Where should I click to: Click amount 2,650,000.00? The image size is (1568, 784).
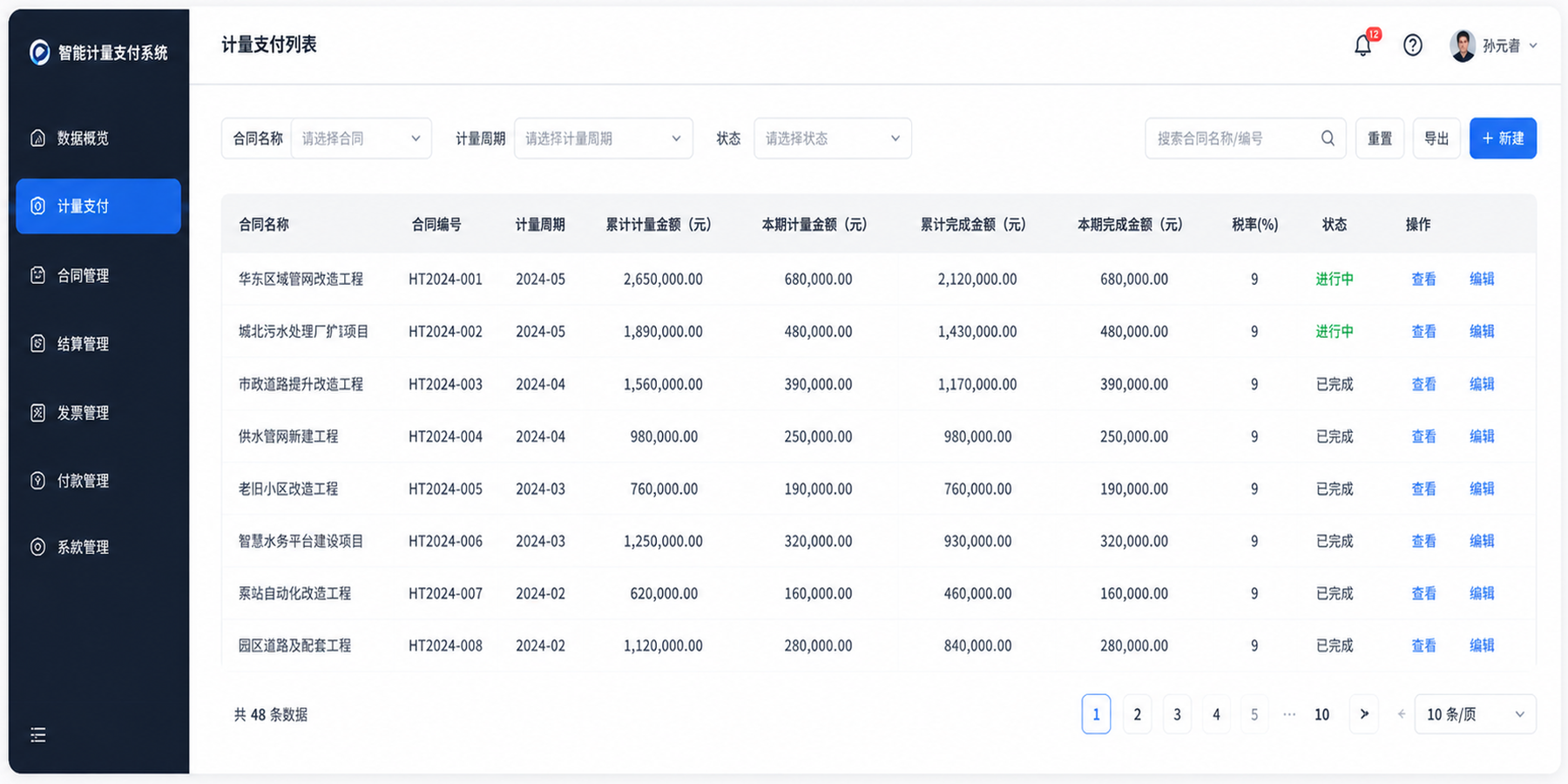(x=663, y=279)
